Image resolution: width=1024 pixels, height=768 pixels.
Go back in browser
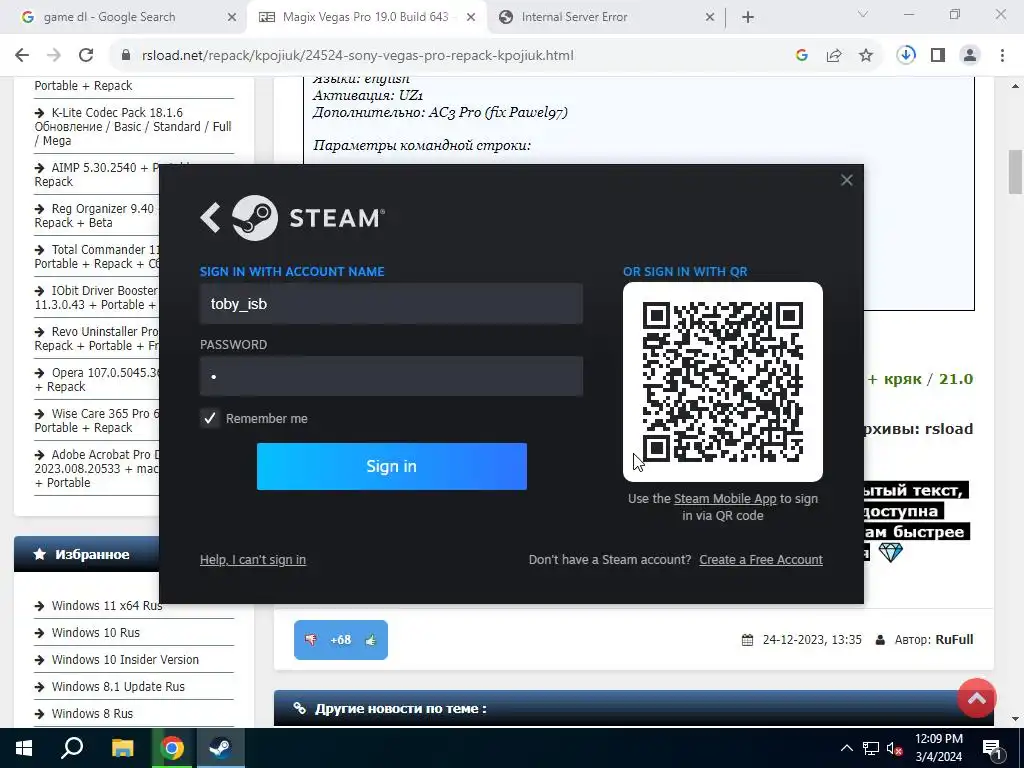[22, 56]
